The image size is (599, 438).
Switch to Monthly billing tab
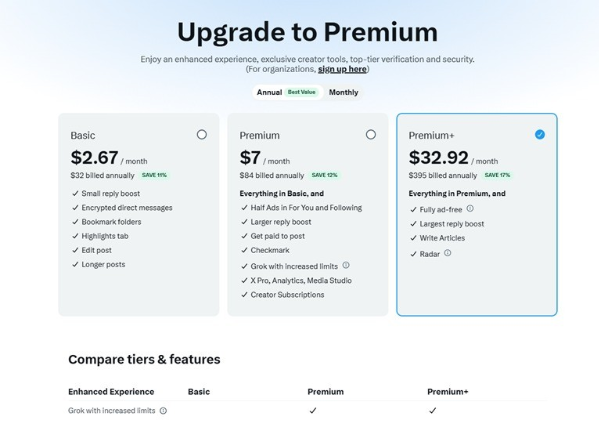pos(343,92)
